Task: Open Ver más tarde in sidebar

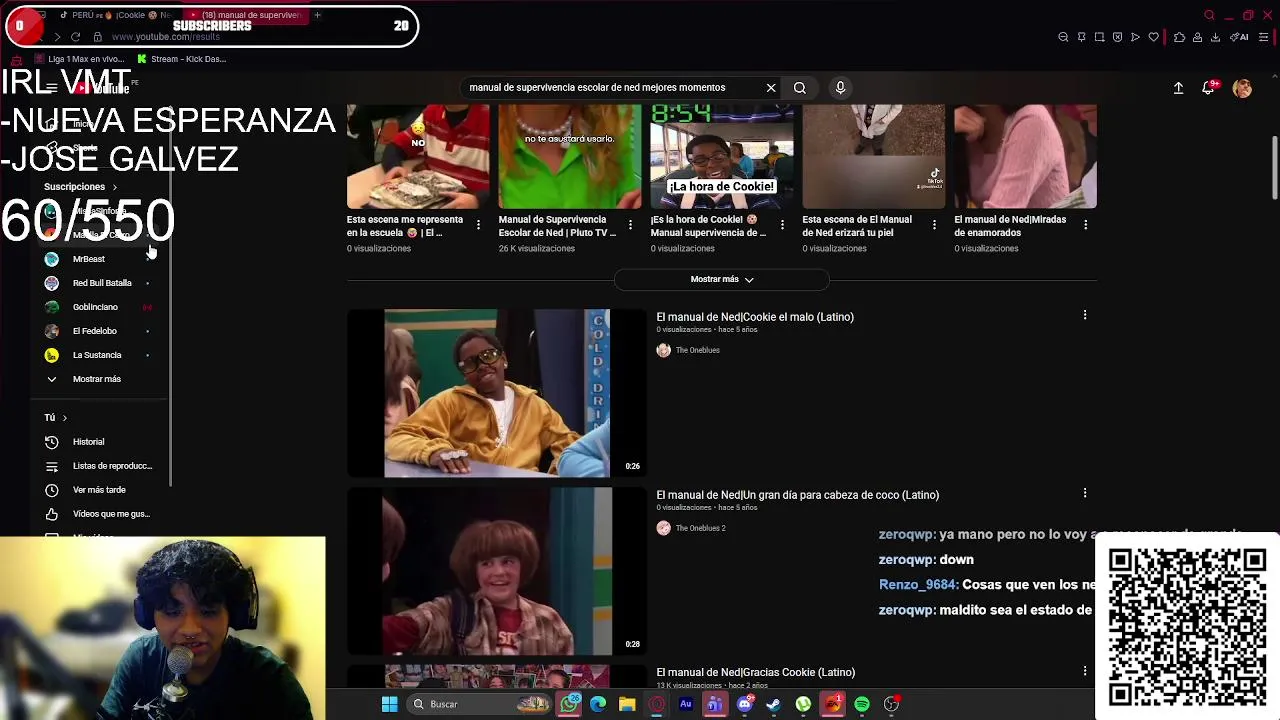Action: tap(99, 490)
